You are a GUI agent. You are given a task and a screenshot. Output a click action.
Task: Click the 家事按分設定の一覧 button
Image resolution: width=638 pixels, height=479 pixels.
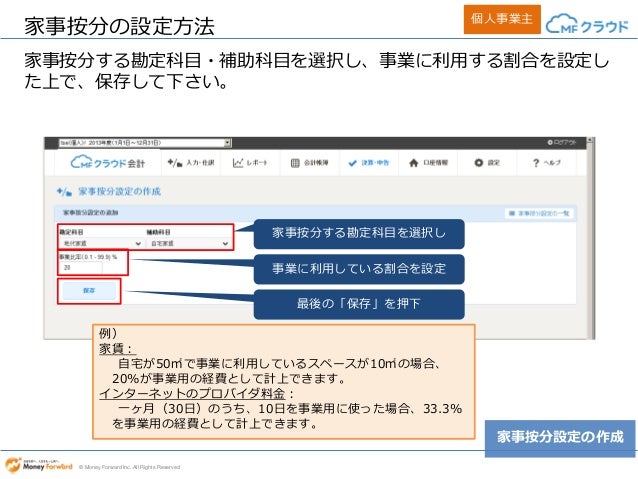(x=540, y=213)
